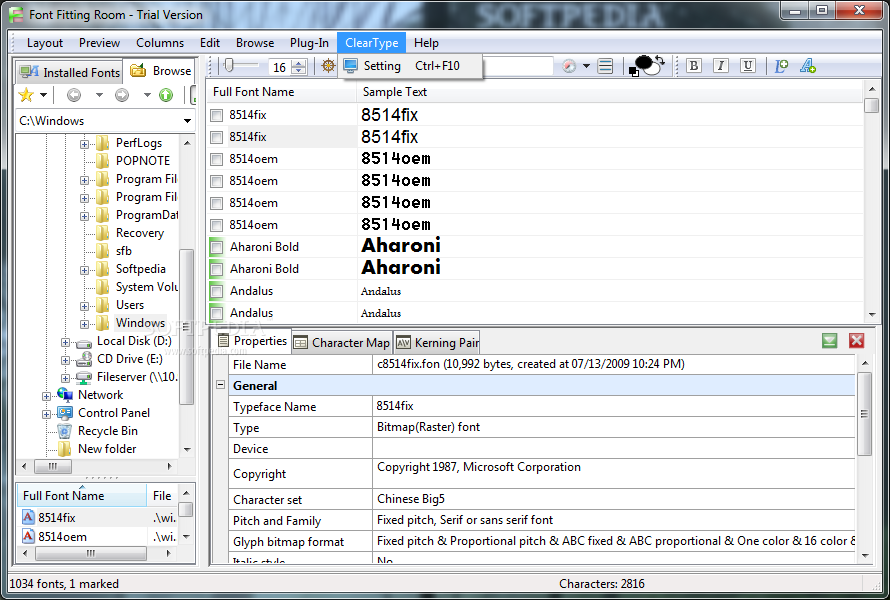Image resolution: width=890 pixels, height=600 pixels.
Task: Expand the Network tree node
Action: point(47,396)
